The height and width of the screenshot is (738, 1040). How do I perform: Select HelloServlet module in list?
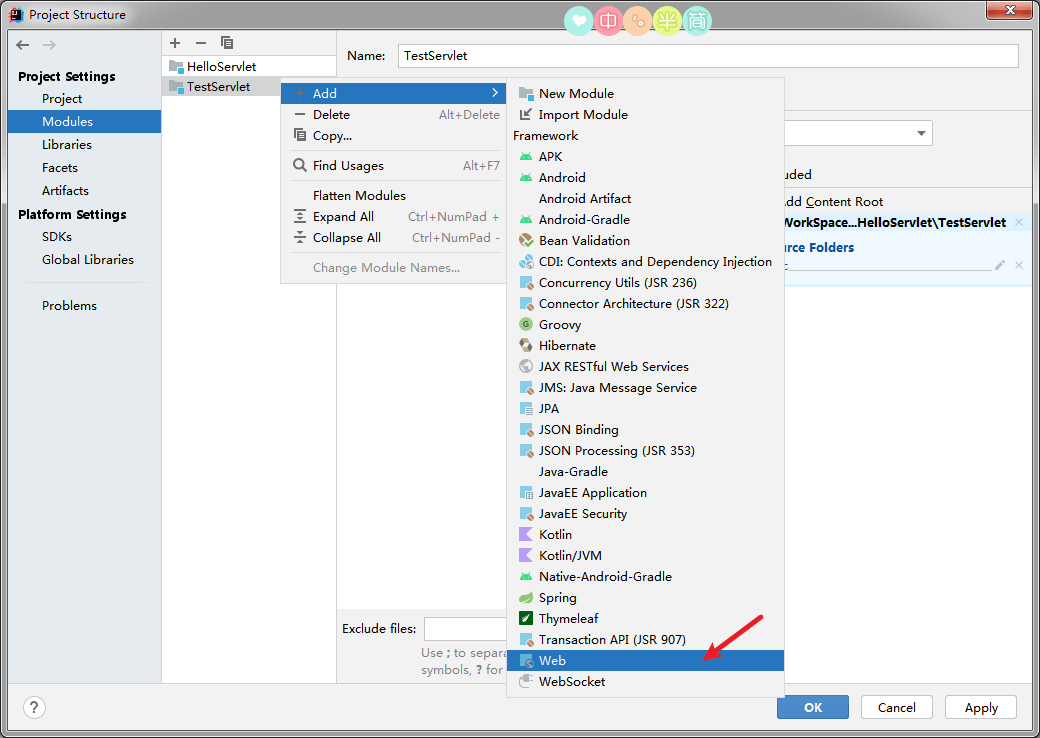(x=249, y=66)
